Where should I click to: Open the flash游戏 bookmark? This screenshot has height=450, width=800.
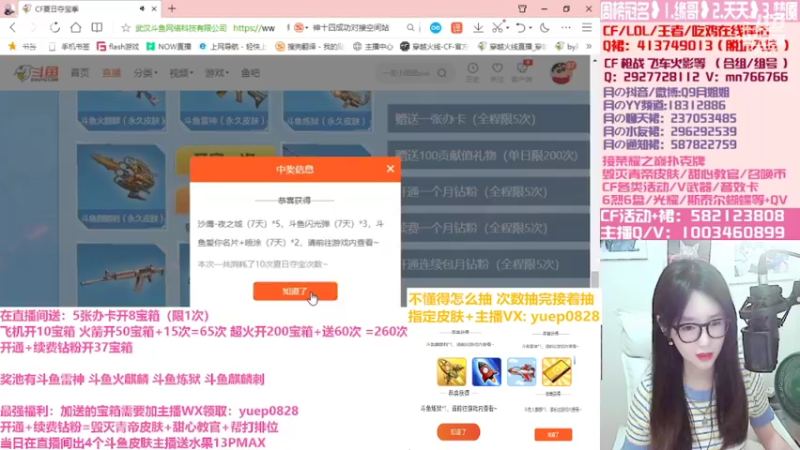[x=118, y=46]
